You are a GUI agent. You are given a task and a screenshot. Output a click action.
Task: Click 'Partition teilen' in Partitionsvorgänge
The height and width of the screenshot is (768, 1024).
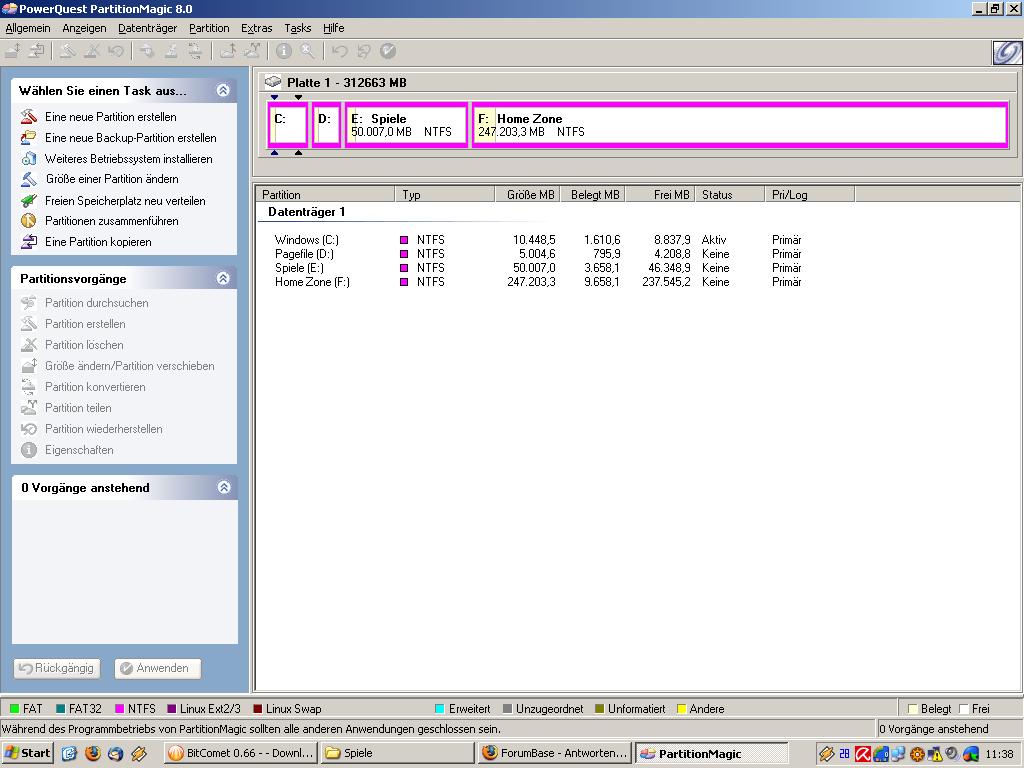pos(78,408)
